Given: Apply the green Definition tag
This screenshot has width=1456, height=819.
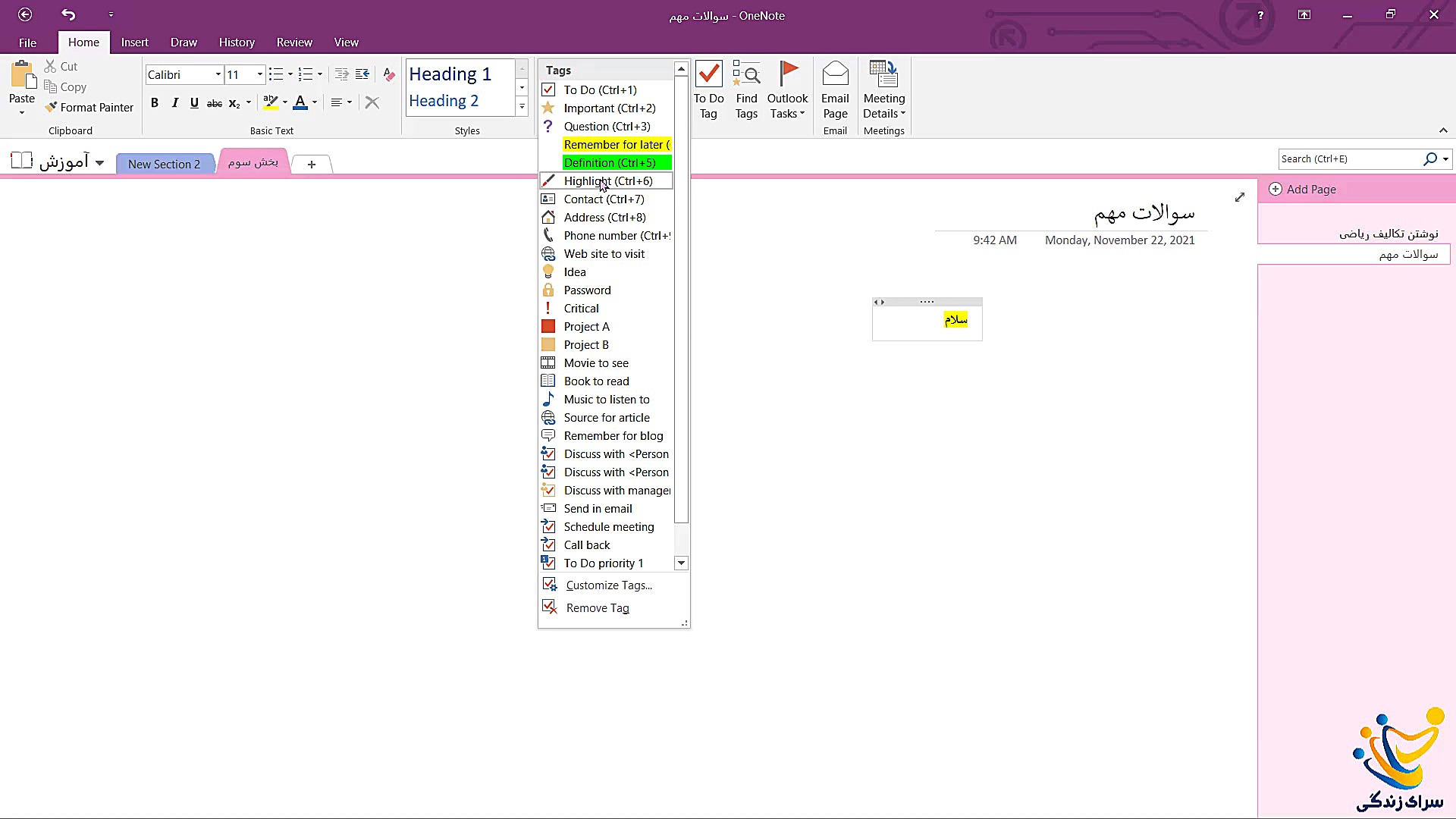Looking at the screenshot, I should point(617,163).
